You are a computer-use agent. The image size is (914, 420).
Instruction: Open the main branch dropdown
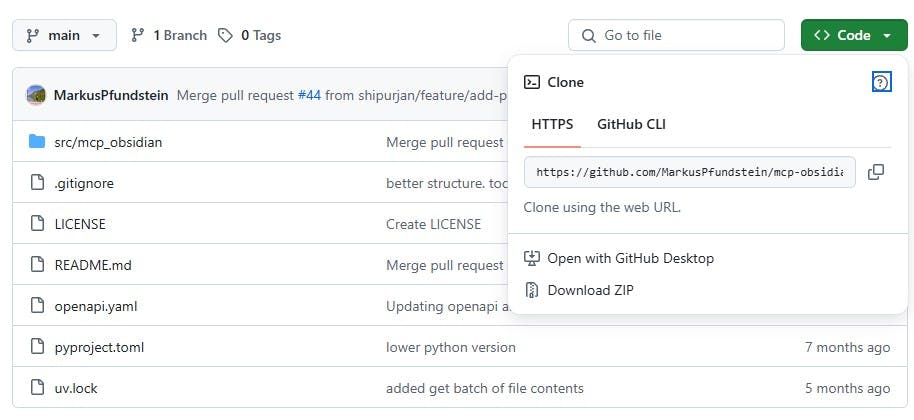click(x=64, y=36)
